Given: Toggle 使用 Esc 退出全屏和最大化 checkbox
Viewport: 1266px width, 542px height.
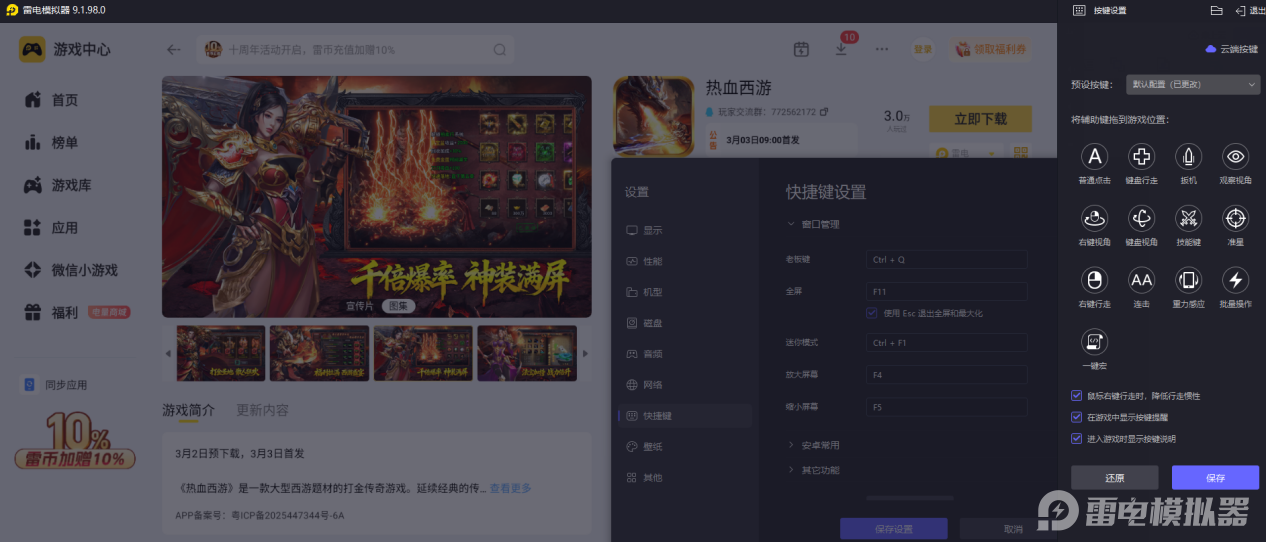Looking at the screenshot, I should [872, 313].
